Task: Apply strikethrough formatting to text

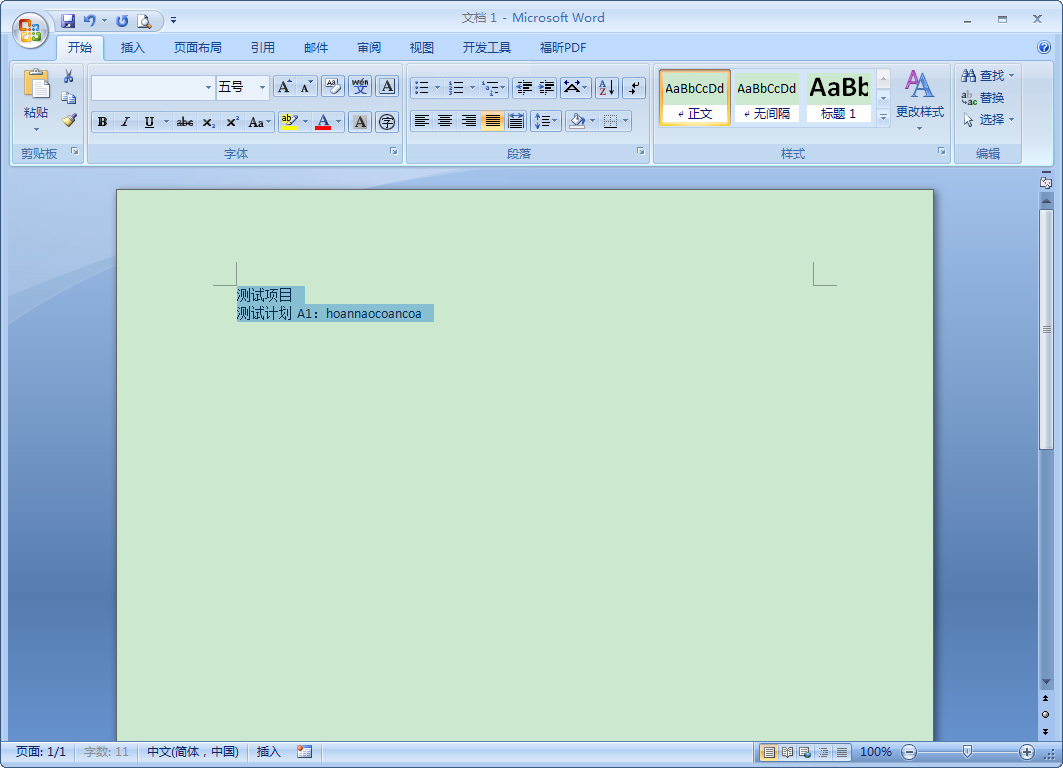Action: click(185, 122)
